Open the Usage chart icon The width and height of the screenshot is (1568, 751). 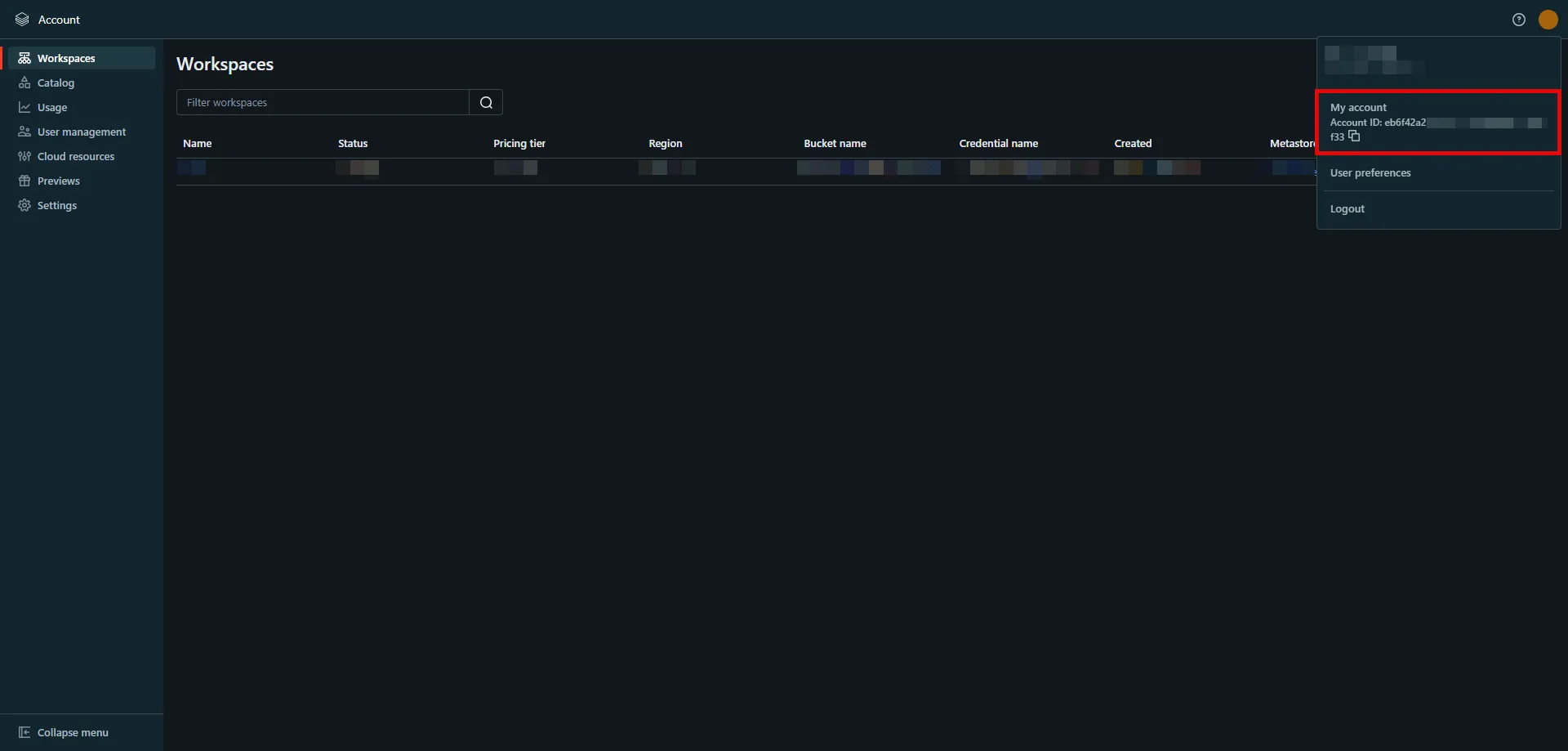[x=24, y=107]
